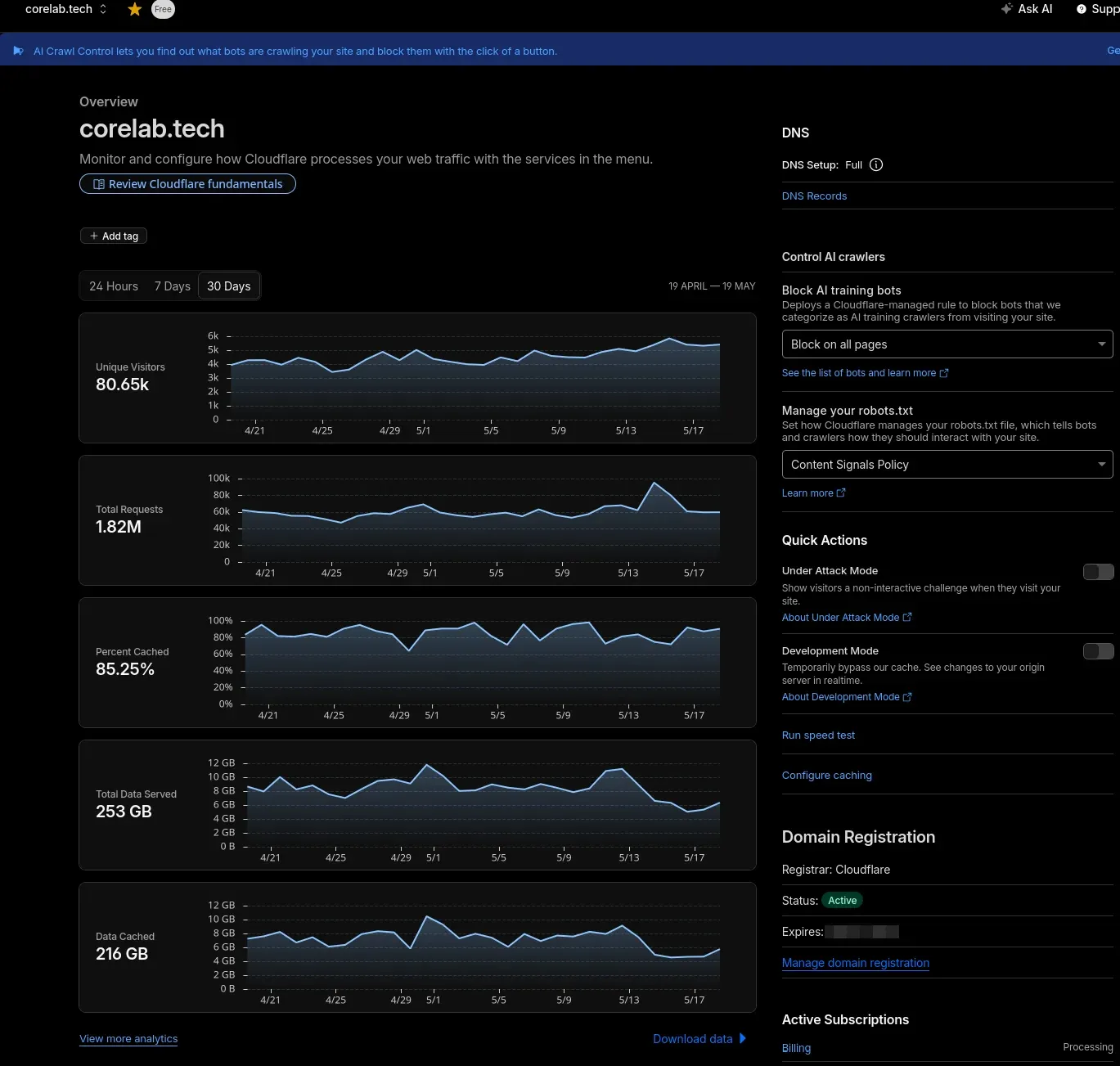1120x1066 pixels.
Task: Click the book icon in Review Cloudflare fundamentals
Action: (x=99, y=184)
